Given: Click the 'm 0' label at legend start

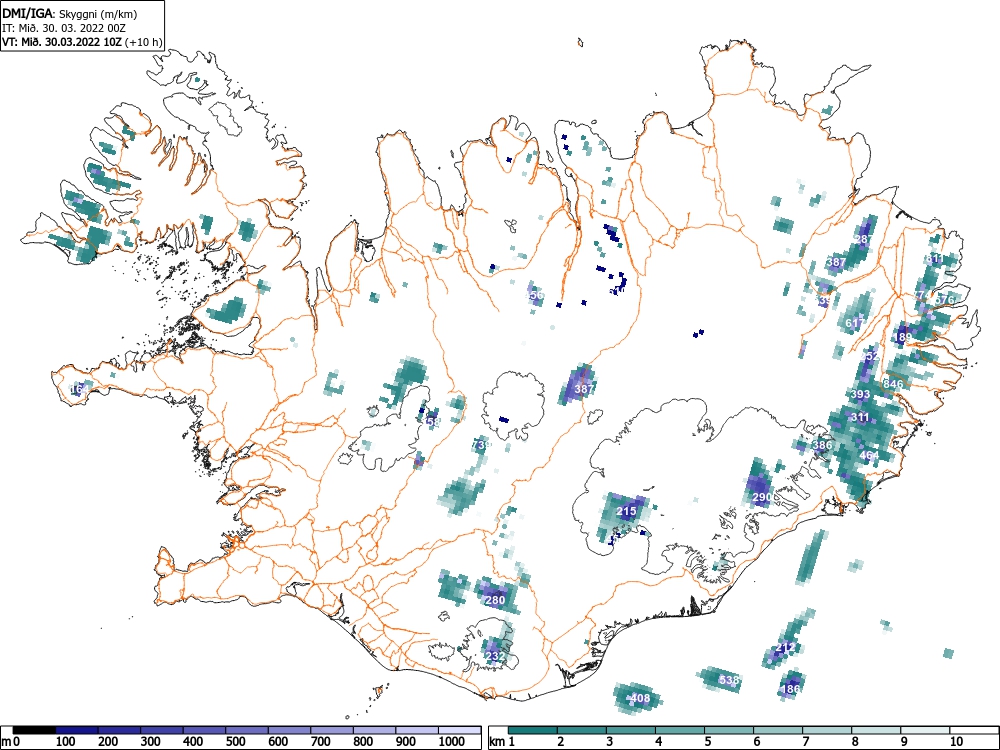Looking at the screenshot, I should 11,741.
